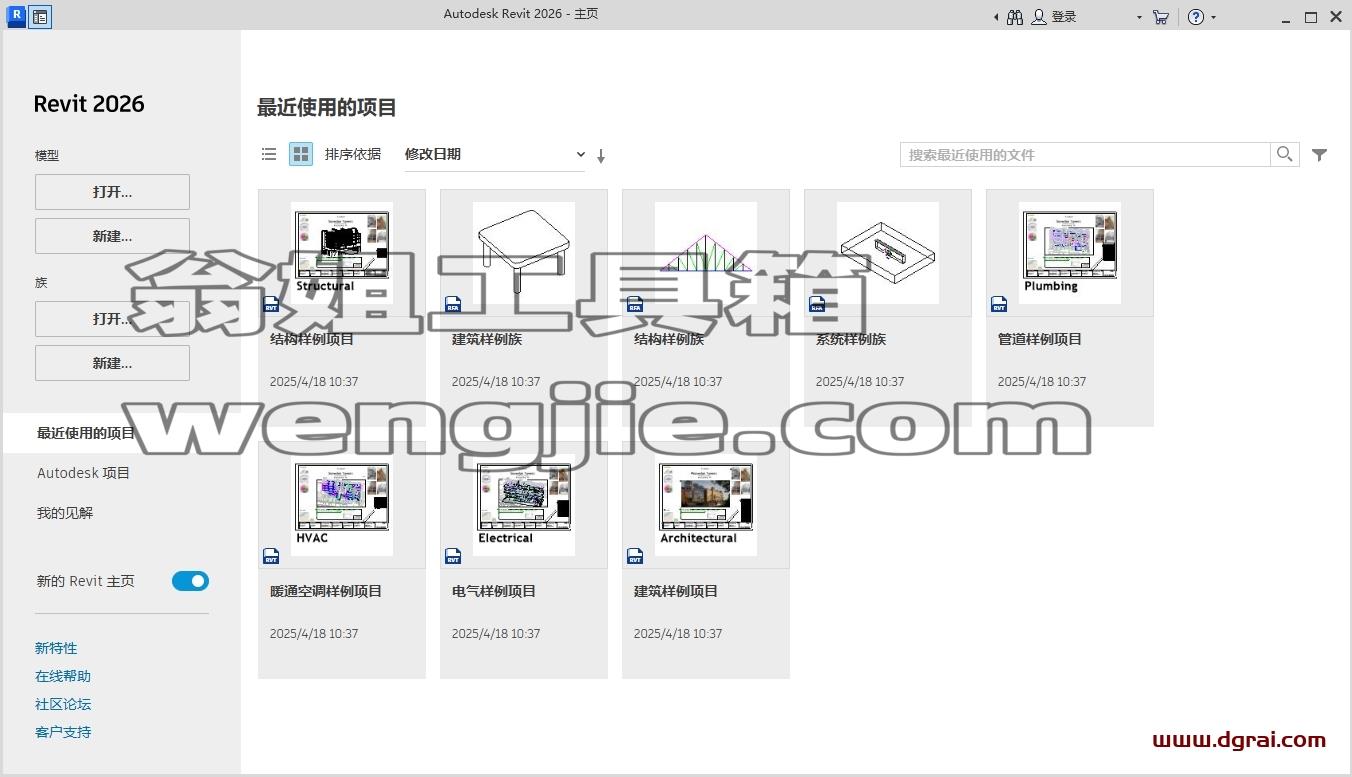Click 打开... button under 模型
Screen dimensions: 1352x777
(112, 192)
